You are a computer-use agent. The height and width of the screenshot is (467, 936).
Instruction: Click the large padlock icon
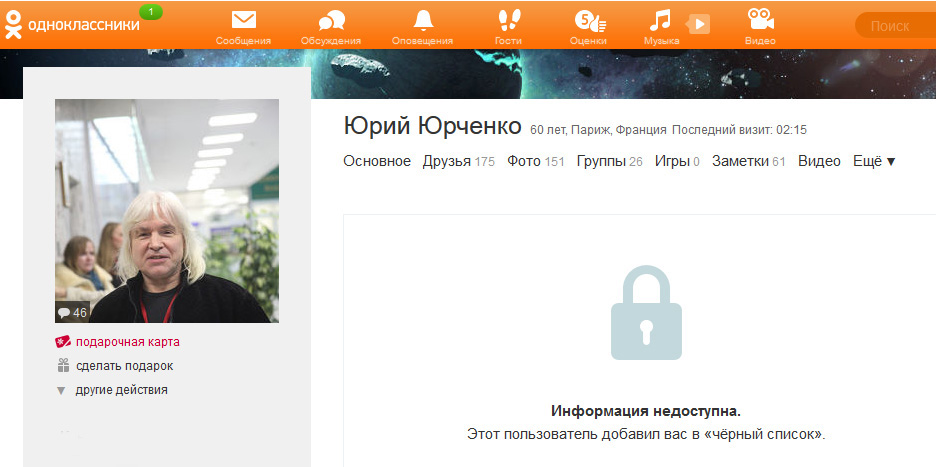coord(646,313)
